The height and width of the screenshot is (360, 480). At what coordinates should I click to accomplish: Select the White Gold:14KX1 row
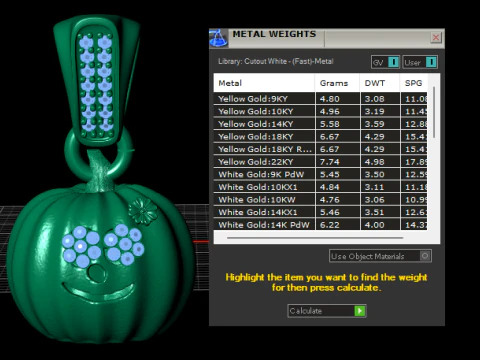[x=320, y=212]
